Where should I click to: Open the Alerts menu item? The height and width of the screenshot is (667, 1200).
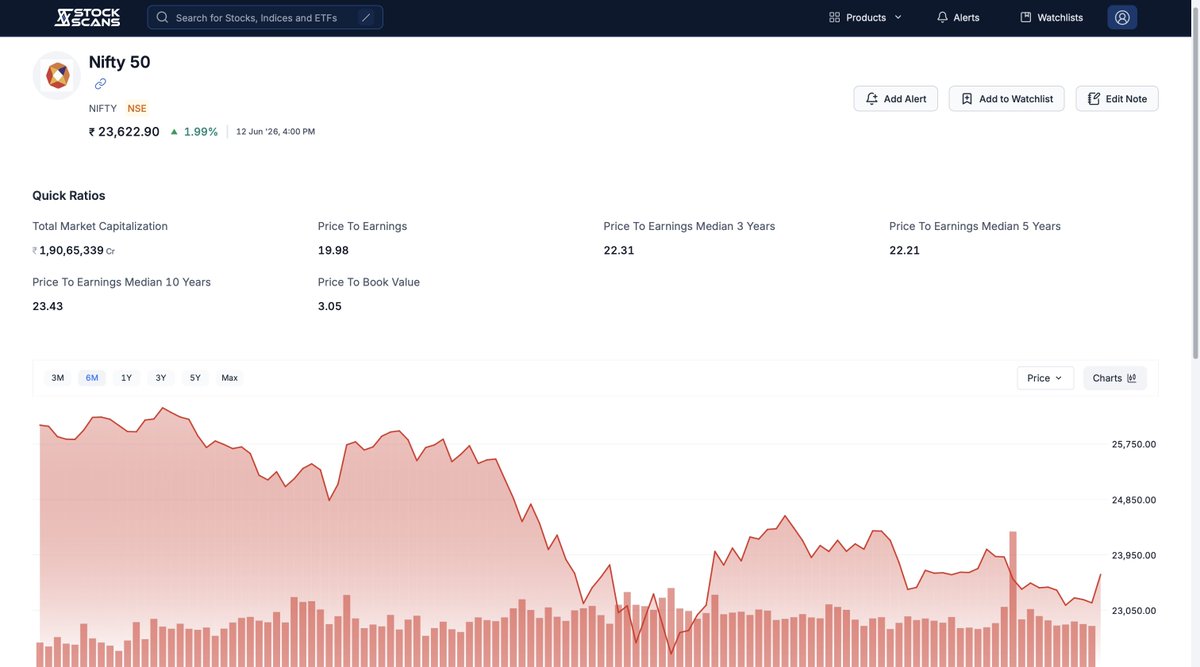(x=958, y=17)
